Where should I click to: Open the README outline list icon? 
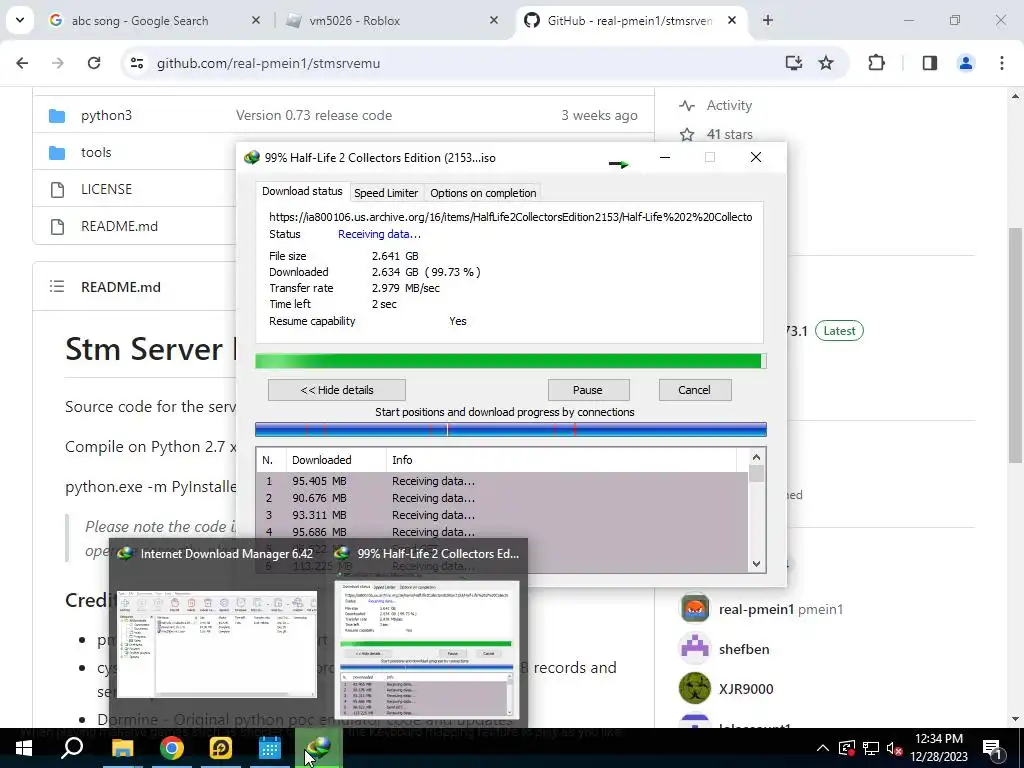(57, 286)
